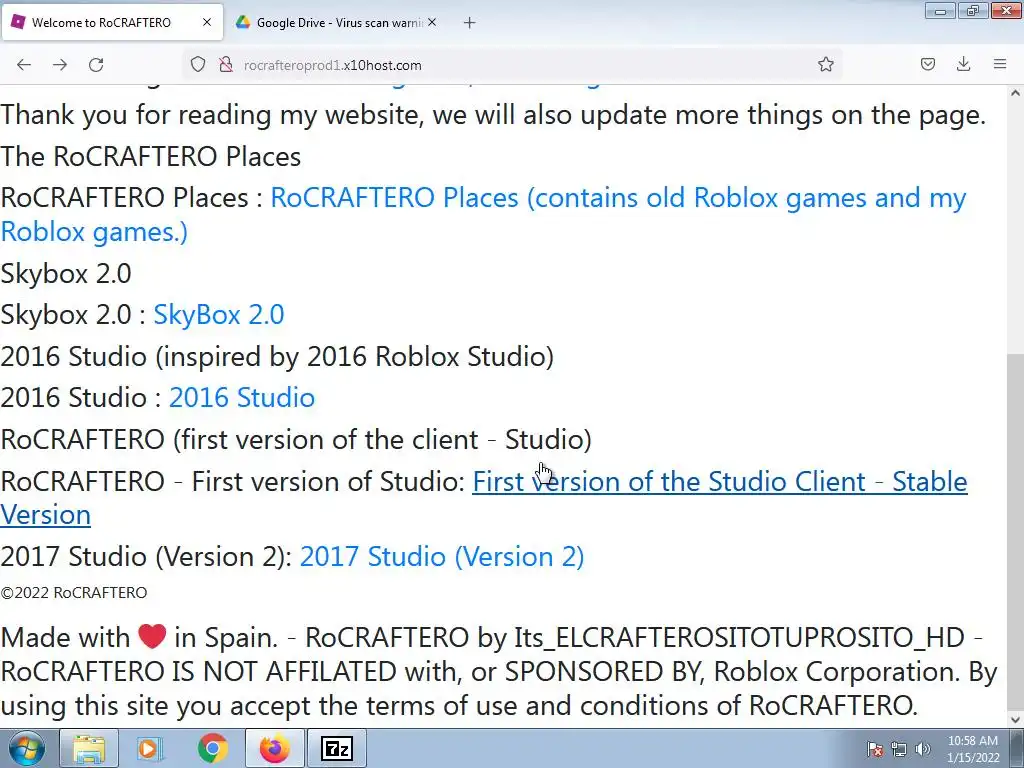
Task: Click the text "2016 Studio (inspired by 2016 Roblox Studio)"
Action: pos(277,357)
